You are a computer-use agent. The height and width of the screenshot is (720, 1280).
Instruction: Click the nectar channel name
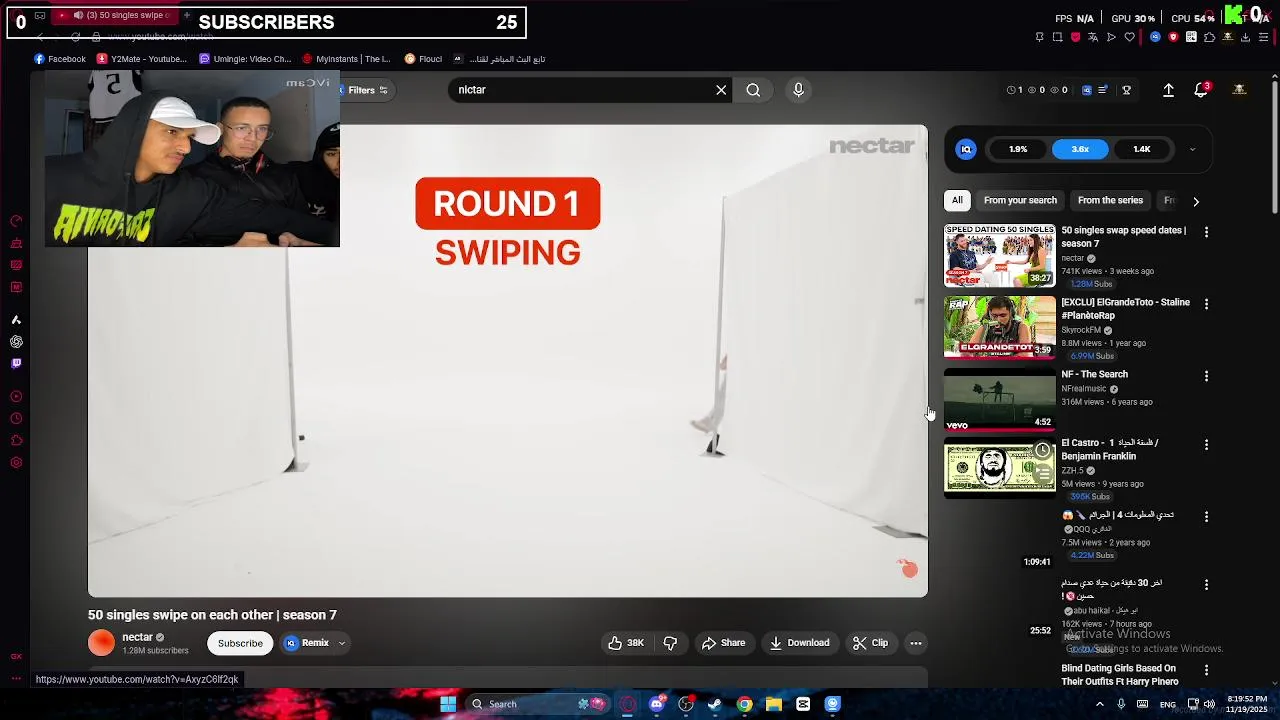click(137, 637)
